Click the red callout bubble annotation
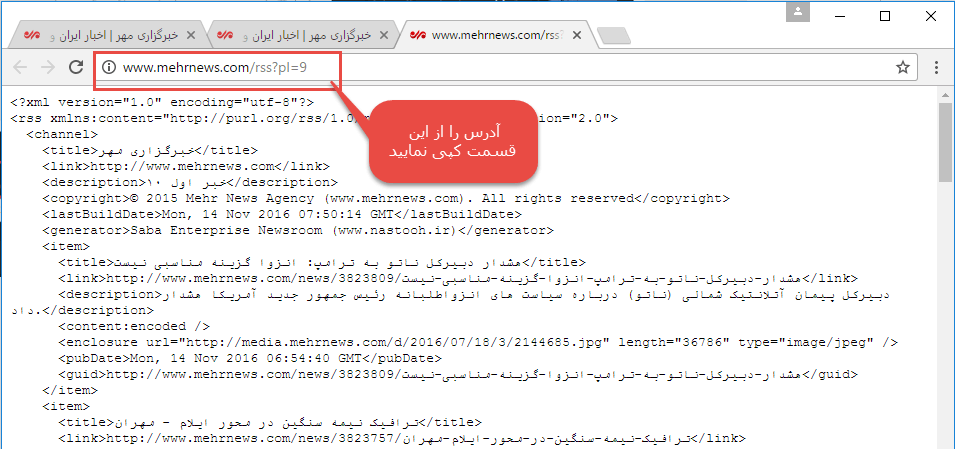This screenshot has height=449, width=955. pyautogui.click(x=453, y=141)
